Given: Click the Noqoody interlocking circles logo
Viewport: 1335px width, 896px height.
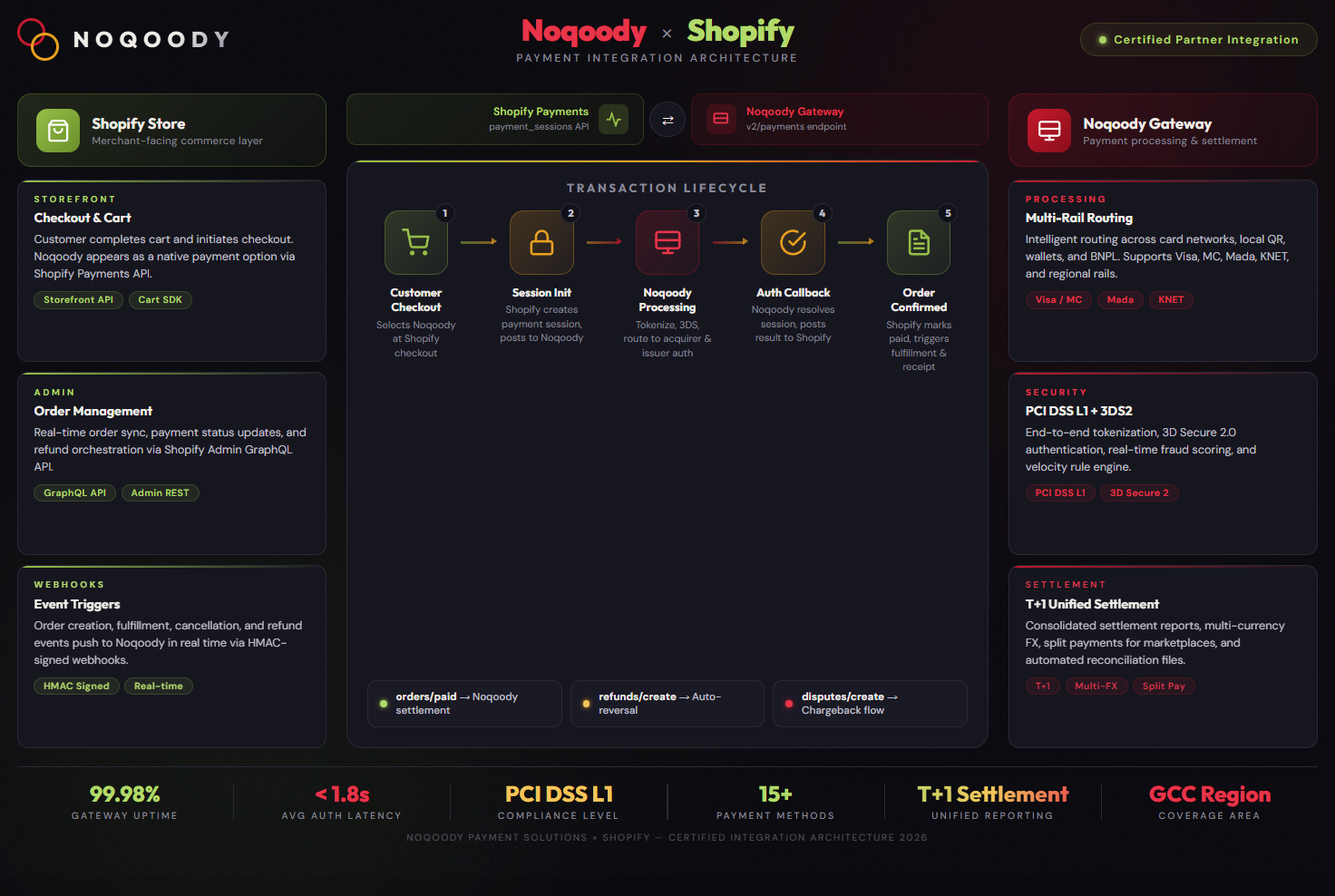Looking at the screenshot, I should [x=38, y=39].
